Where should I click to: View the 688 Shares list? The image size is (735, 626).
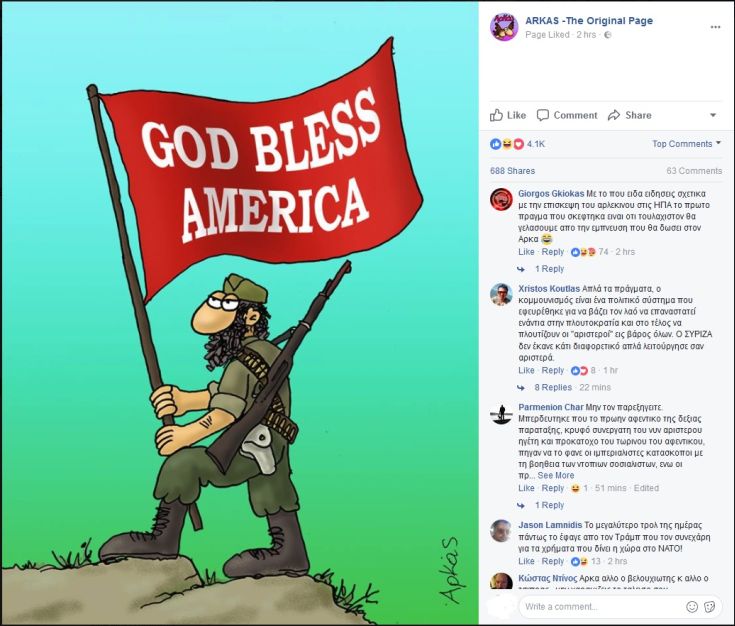(512, 171)
